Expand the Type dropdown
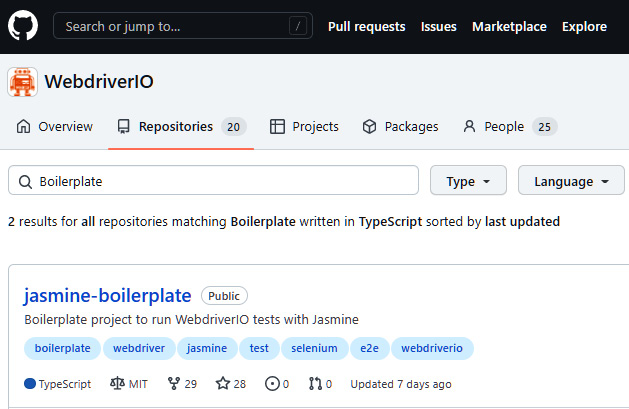 468,180
